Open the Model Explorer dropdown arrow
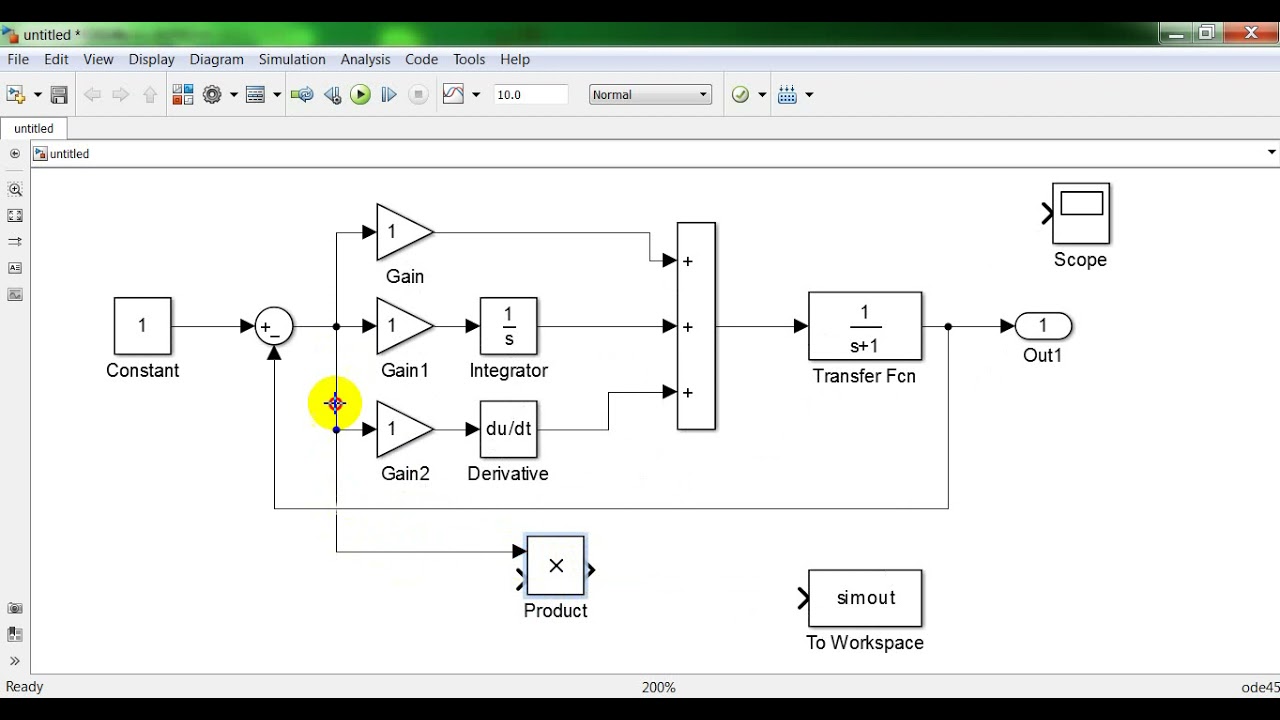1280x720 pixels. (276, 95)
